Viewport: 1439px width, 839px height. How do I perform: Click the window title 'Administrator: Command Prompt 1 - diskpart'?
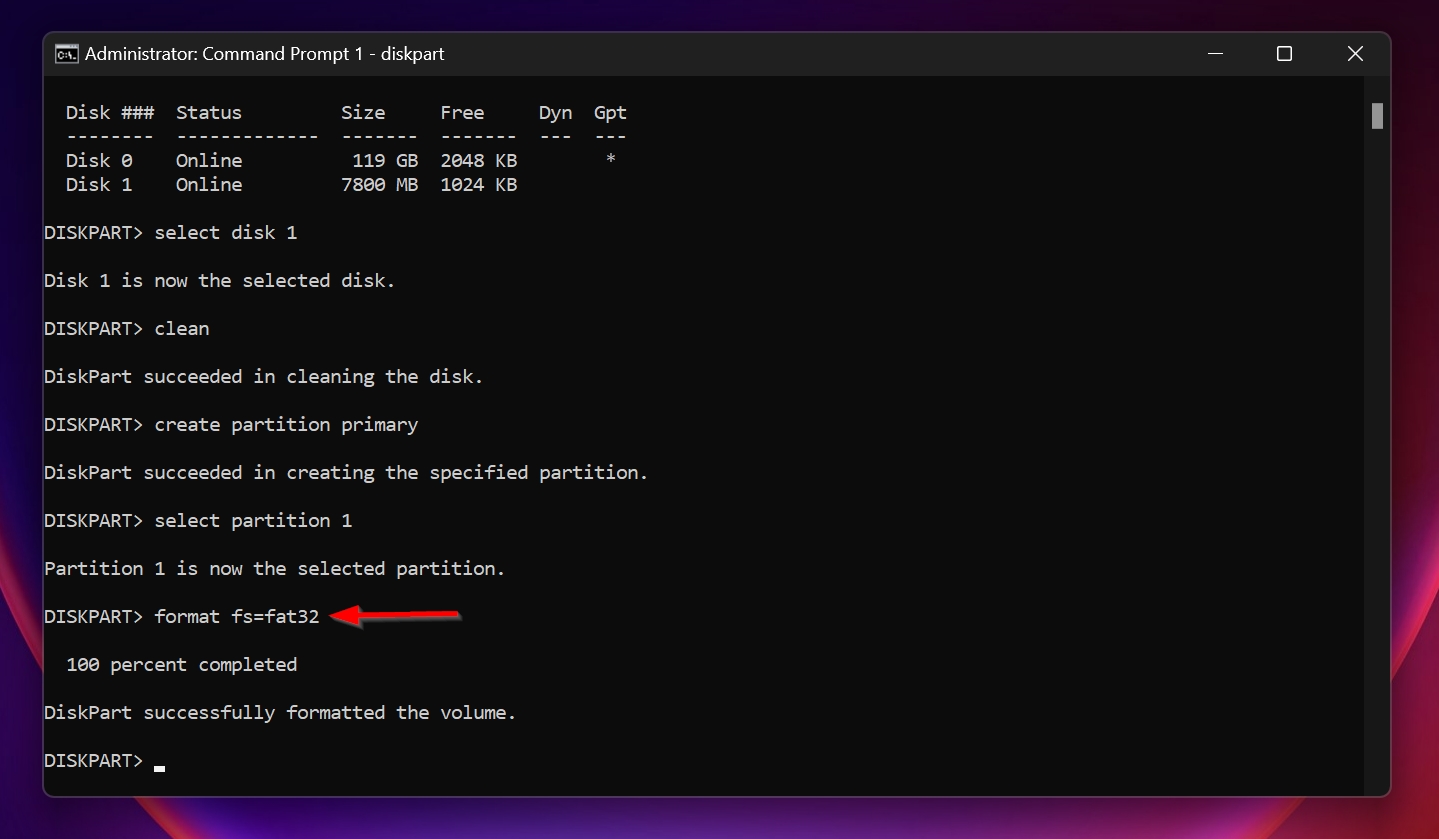[265, 54]
